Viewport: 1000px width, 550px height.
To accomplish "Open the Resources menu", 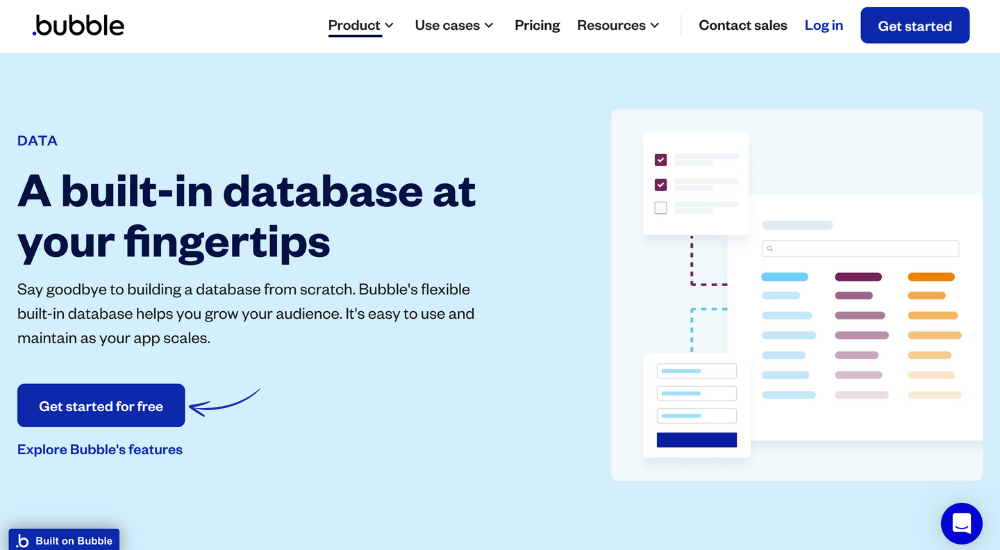I will click(x=611, y=26).
